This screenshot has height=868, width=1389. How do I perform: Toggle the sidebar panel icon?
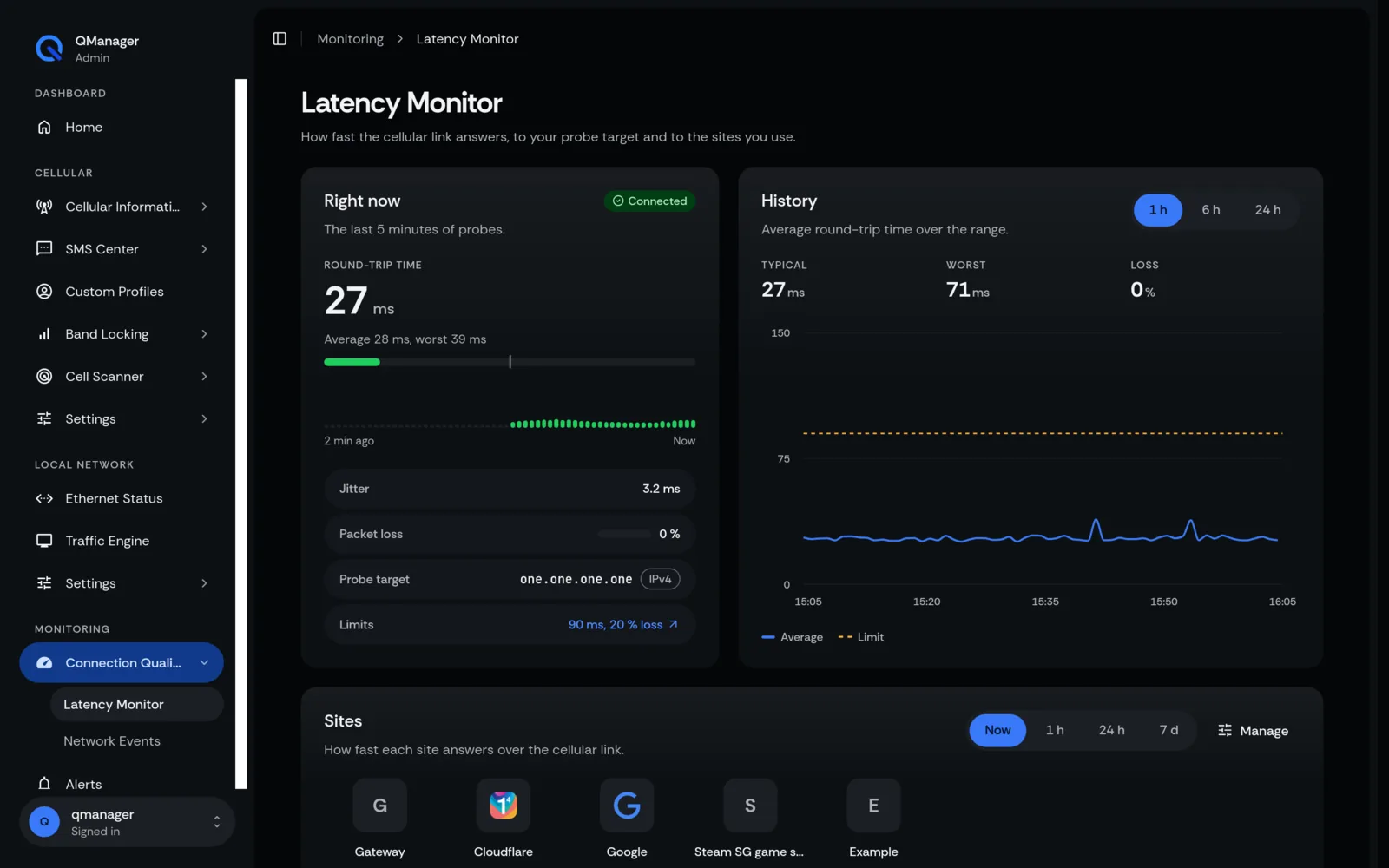280,39
